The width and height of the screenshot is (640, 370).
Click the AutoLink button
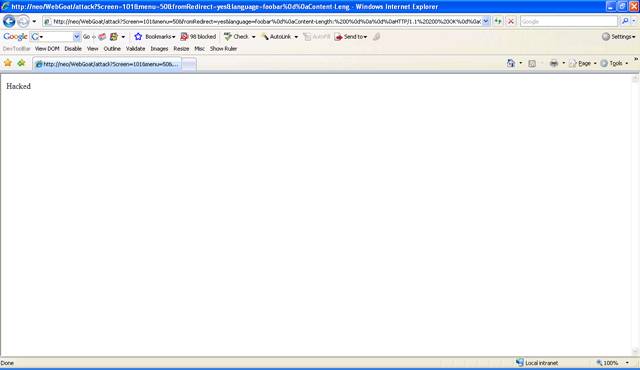[x=276, y=37]
